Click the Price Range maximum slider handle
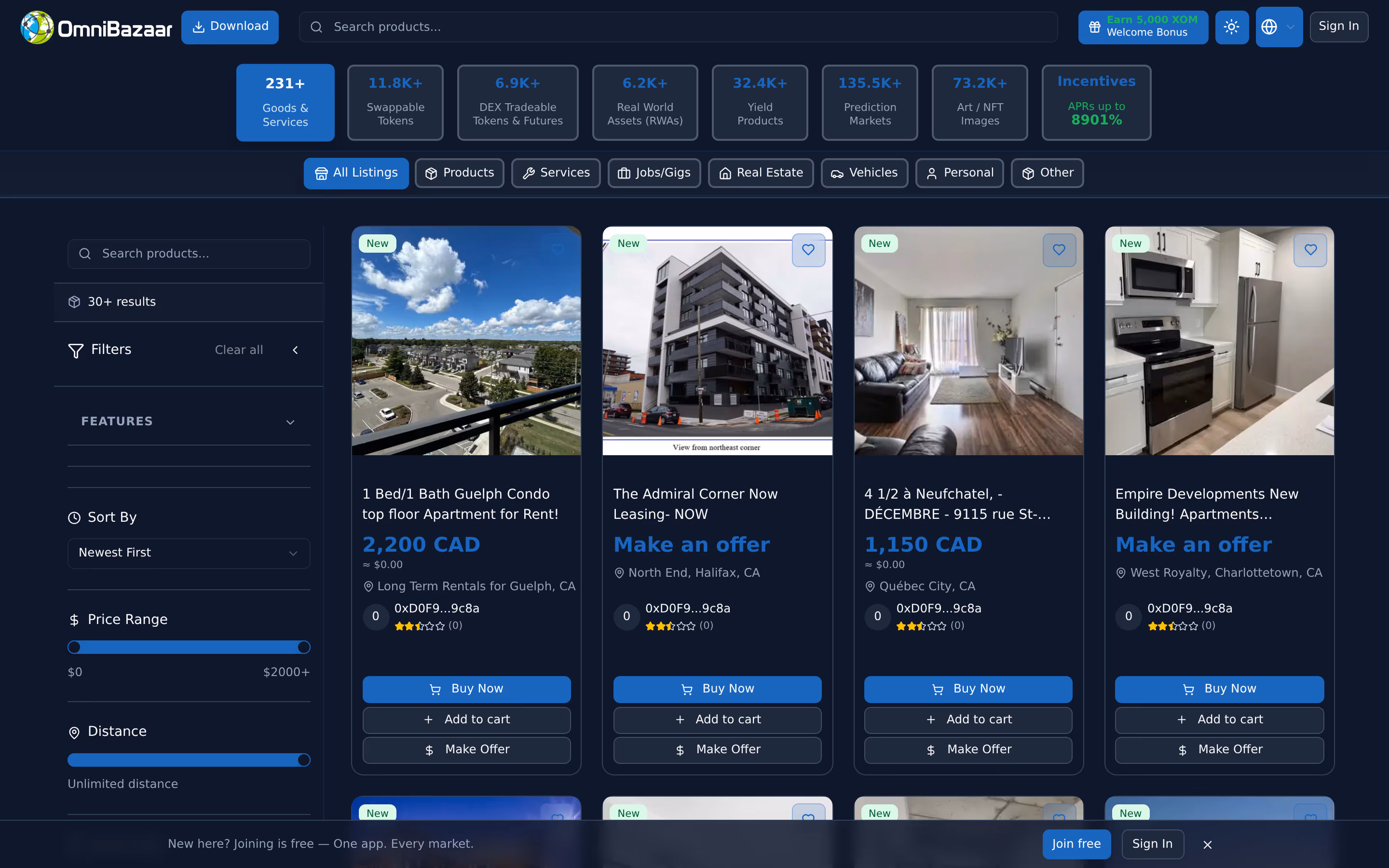Screen dimensions: 1389x868 pyautogui.click(x=304, y=648)
